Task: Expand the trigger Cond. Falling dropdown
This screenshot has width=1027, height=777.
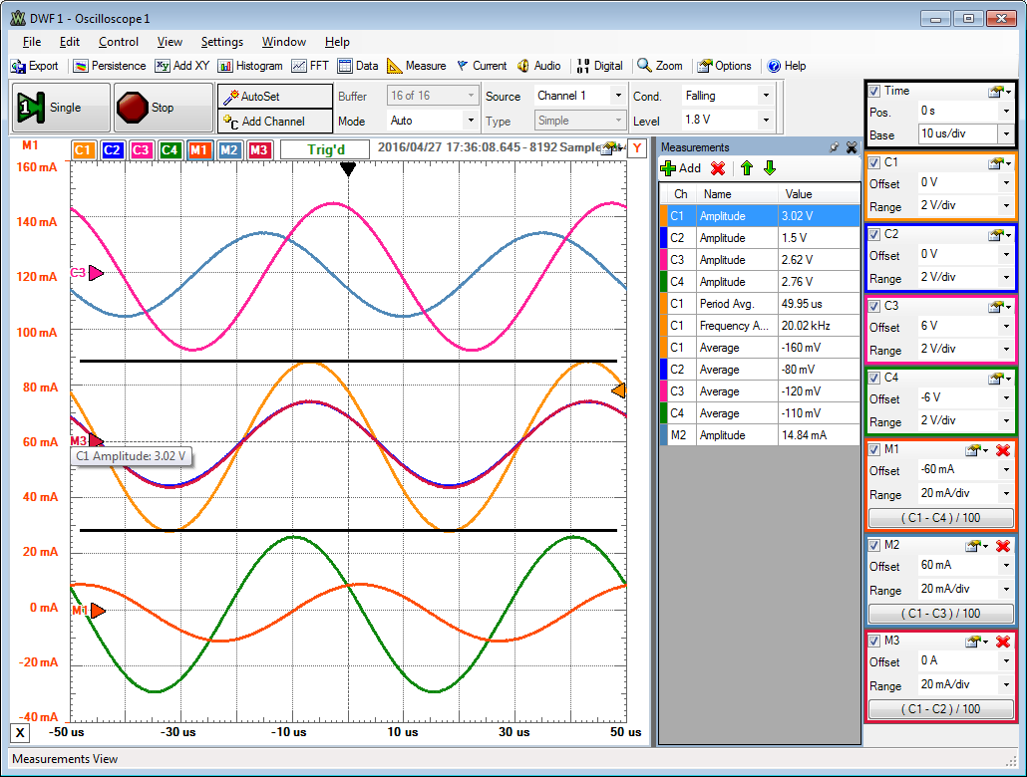Action: pos(766,96)
